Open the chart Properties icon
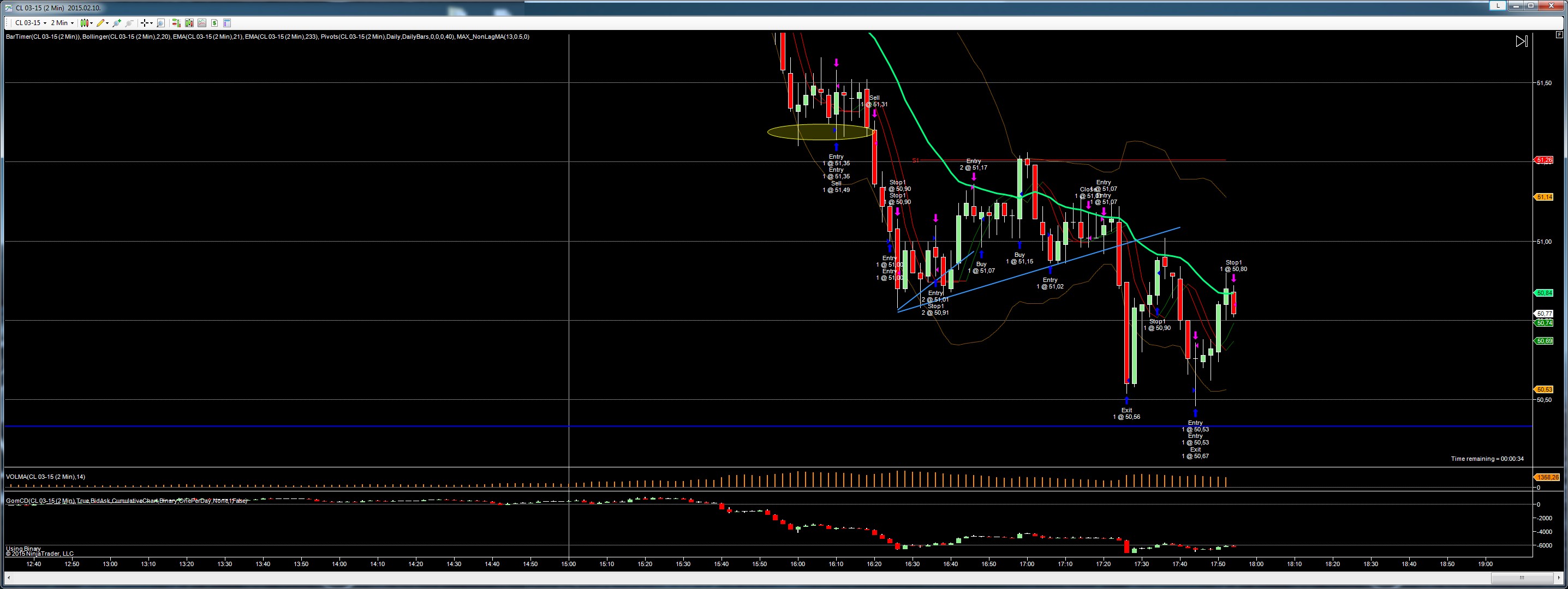Screen dimensions: 1568x589 [227, 23]
